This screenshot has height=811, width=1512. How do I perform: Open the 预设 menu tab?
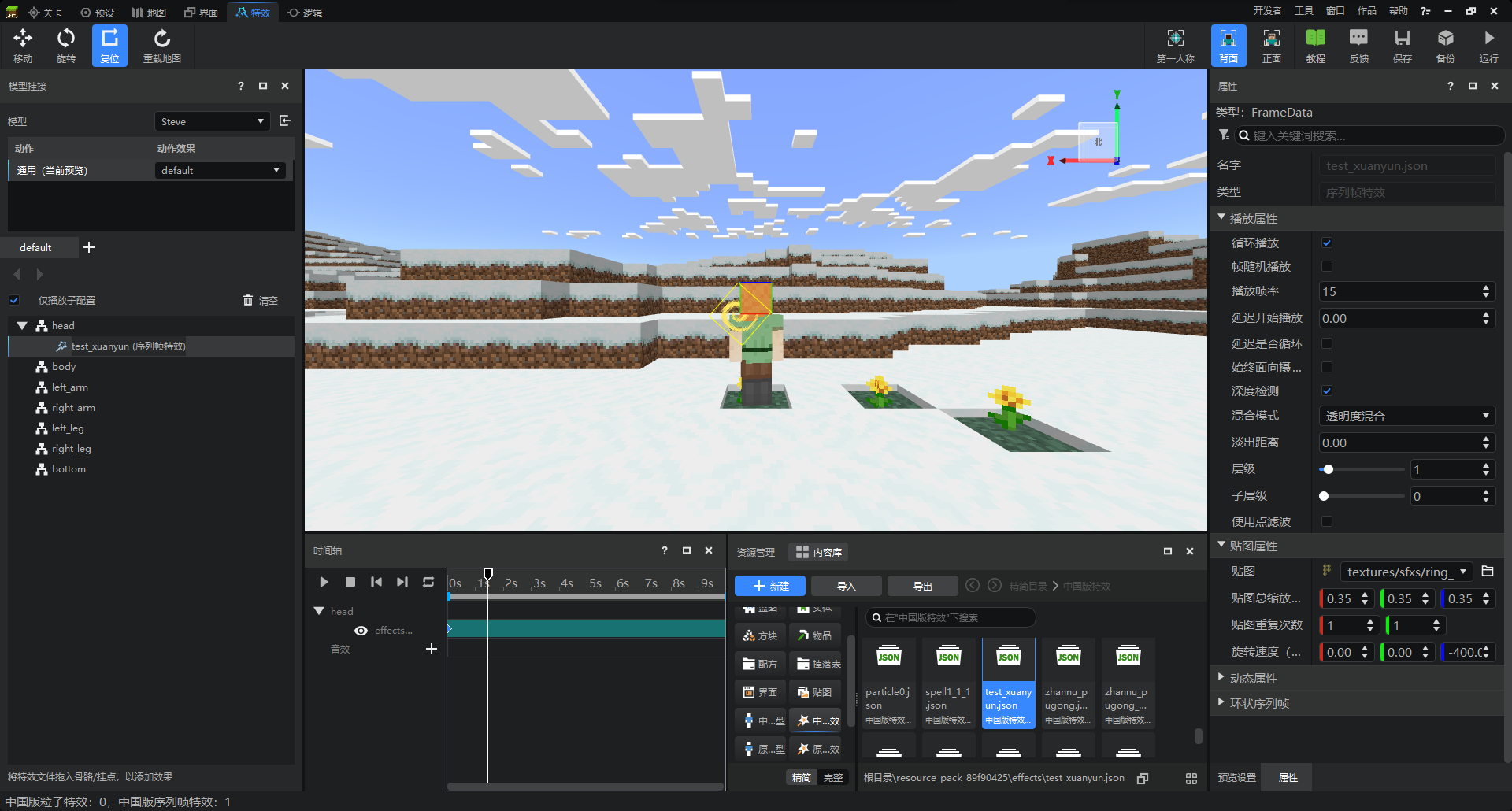pyautogui.click(x=98, y=13)
